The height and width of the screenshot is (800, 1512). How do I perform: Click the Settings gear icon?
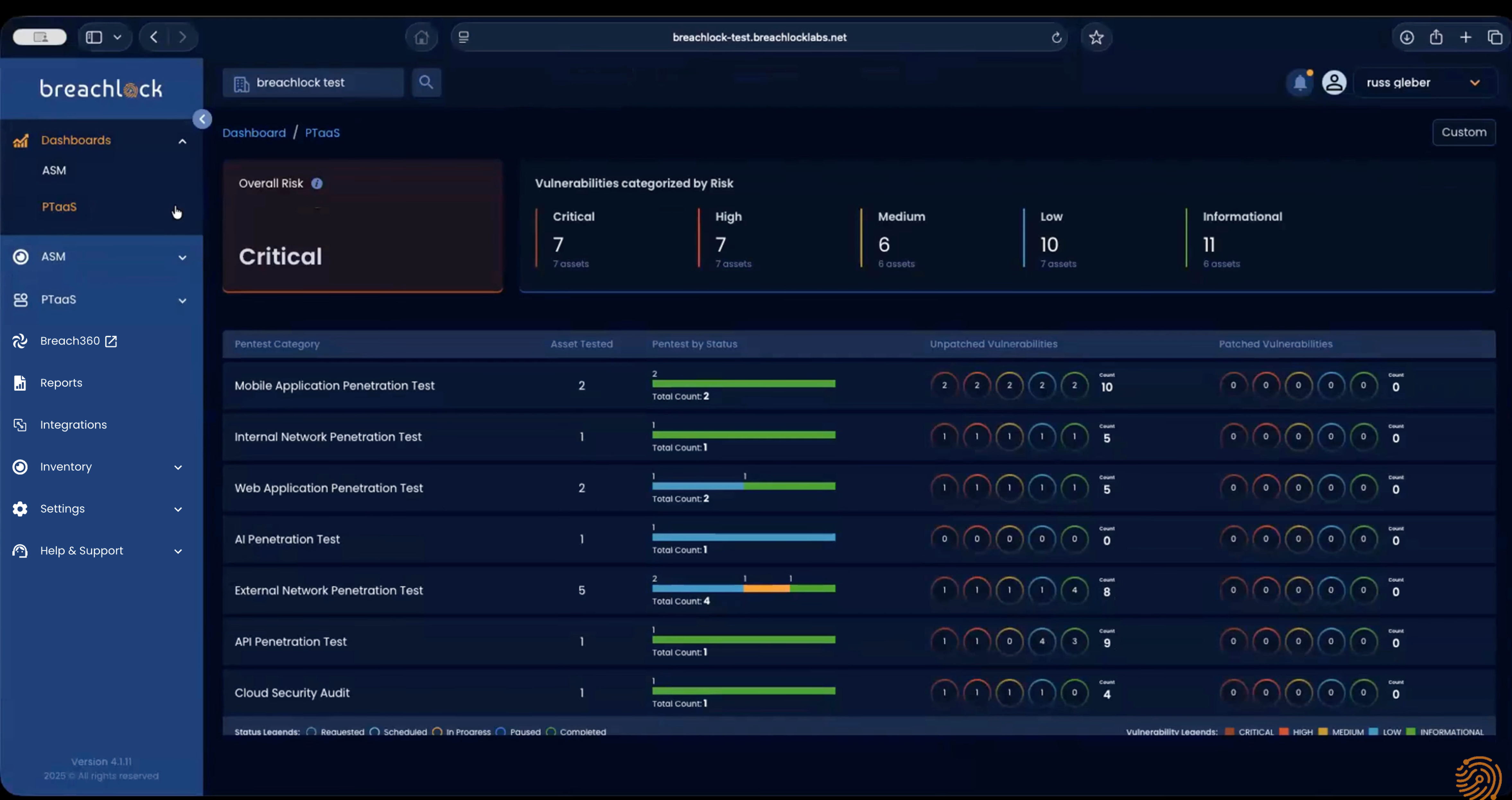point(20,509)
